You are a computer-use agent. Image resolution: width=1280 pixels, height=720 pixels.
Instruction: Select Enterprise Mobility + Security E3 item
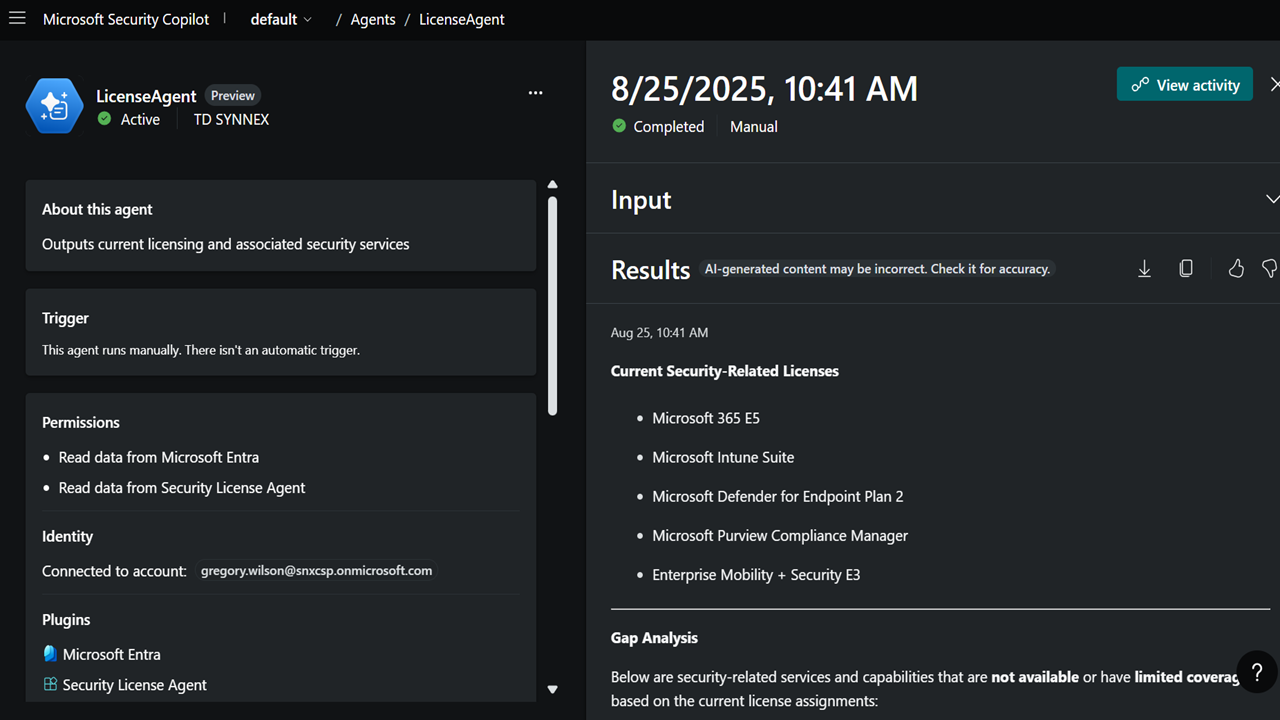click(756, 575)
